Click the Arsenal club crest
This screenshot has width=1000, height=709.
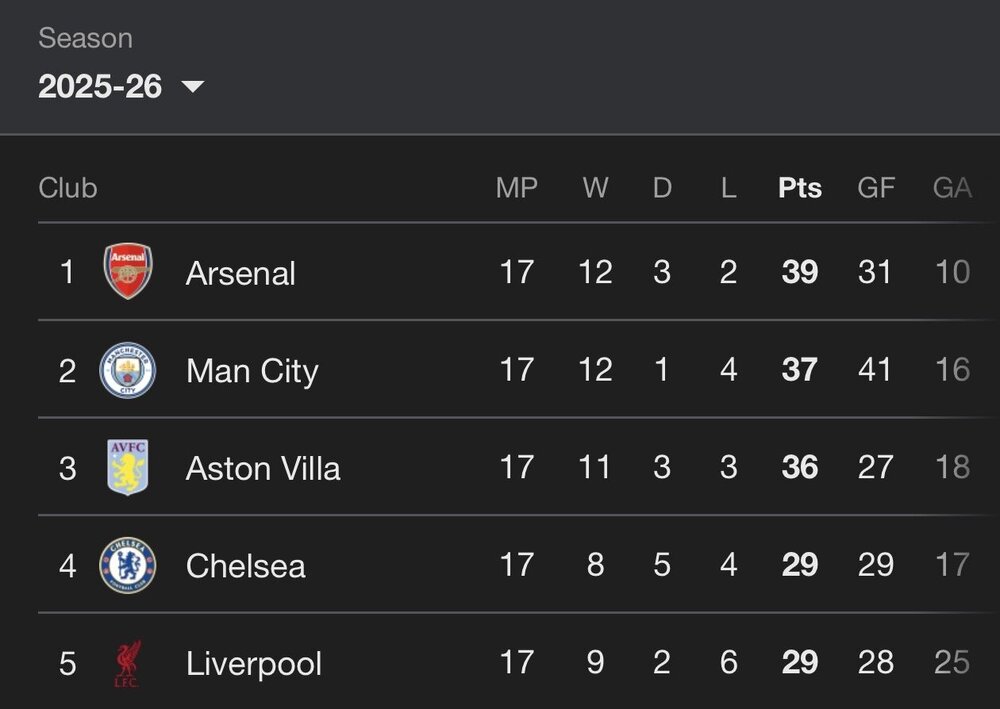click(x=128, y=271)
